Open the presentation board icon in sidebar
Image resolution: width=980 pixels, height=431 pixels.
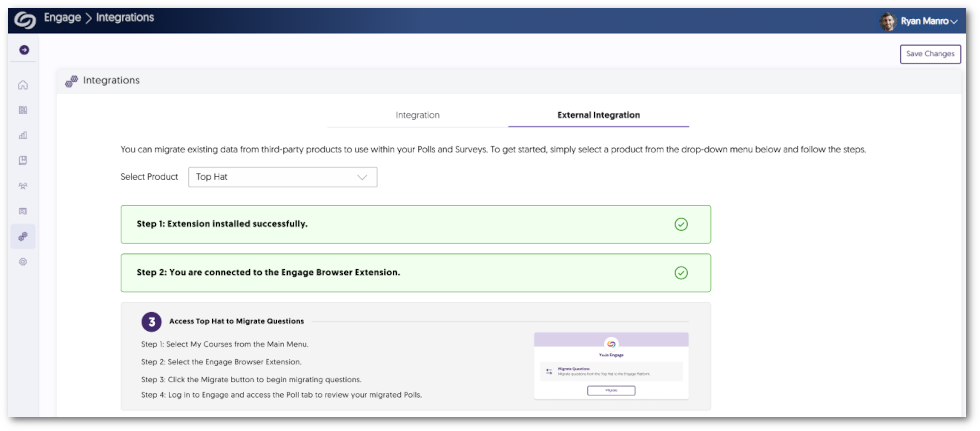23,211
